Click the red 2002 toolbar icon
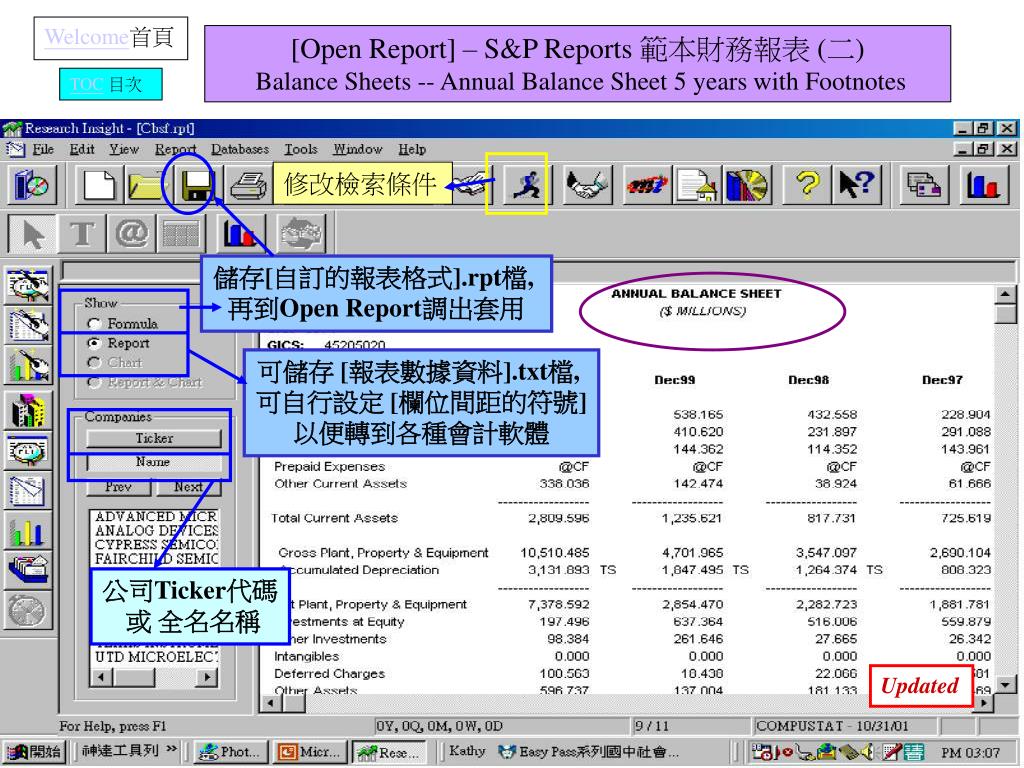Image resolution: width=1024 pixels, height=768 pixels. pyautogui.click(x=647, y=185)
